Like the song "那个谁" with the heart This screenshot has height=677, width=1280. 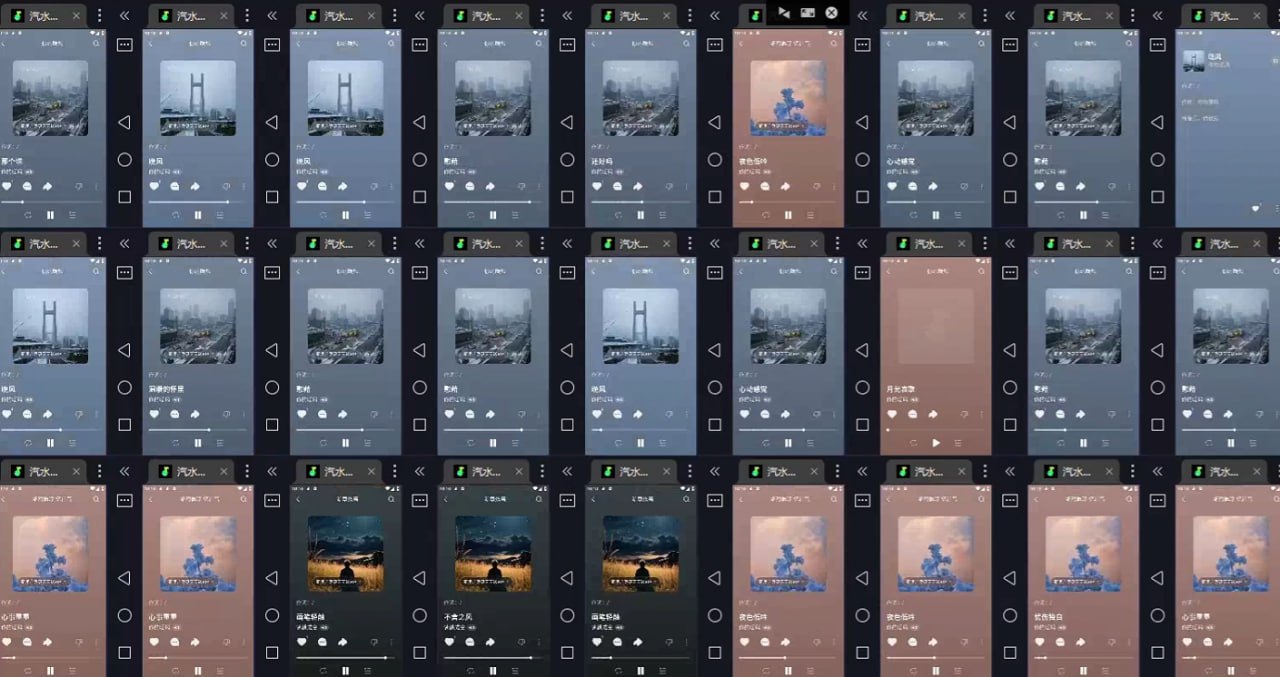7,186
